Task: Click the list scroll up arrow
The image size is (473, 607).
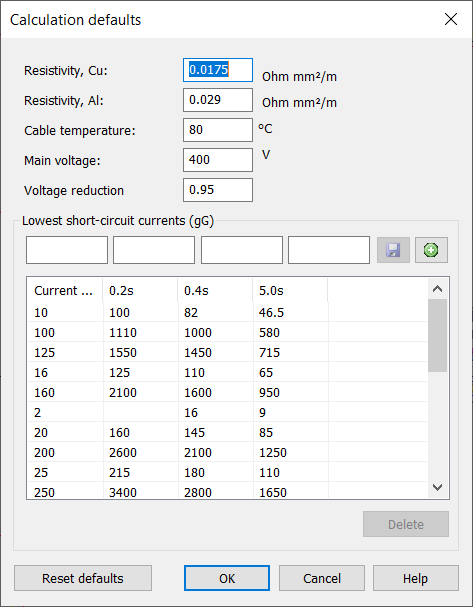Action: click(x=437, y=289)
